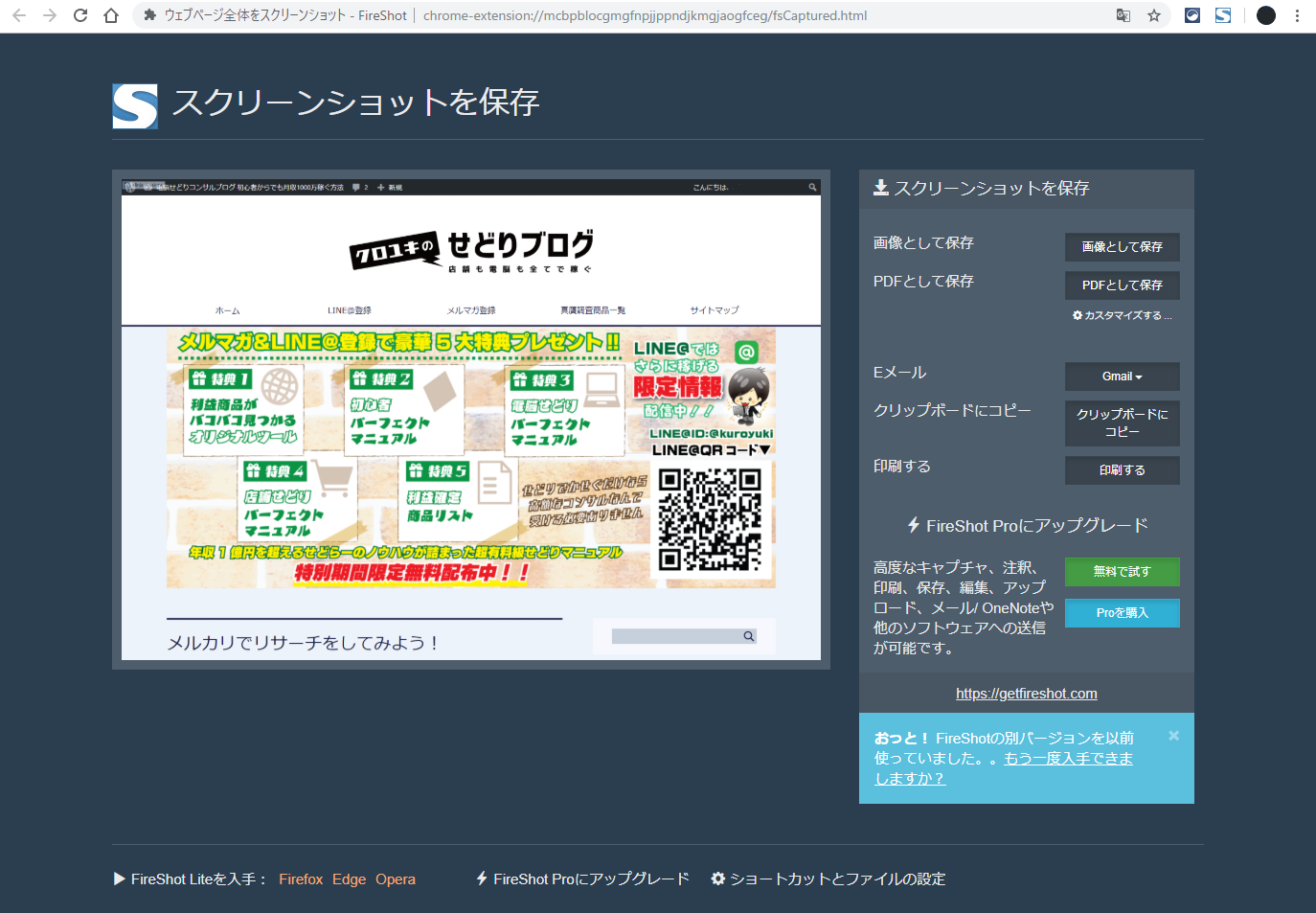Click the captured screenshot preview thumbnail

pyautogui.click(x=471, y=420)
